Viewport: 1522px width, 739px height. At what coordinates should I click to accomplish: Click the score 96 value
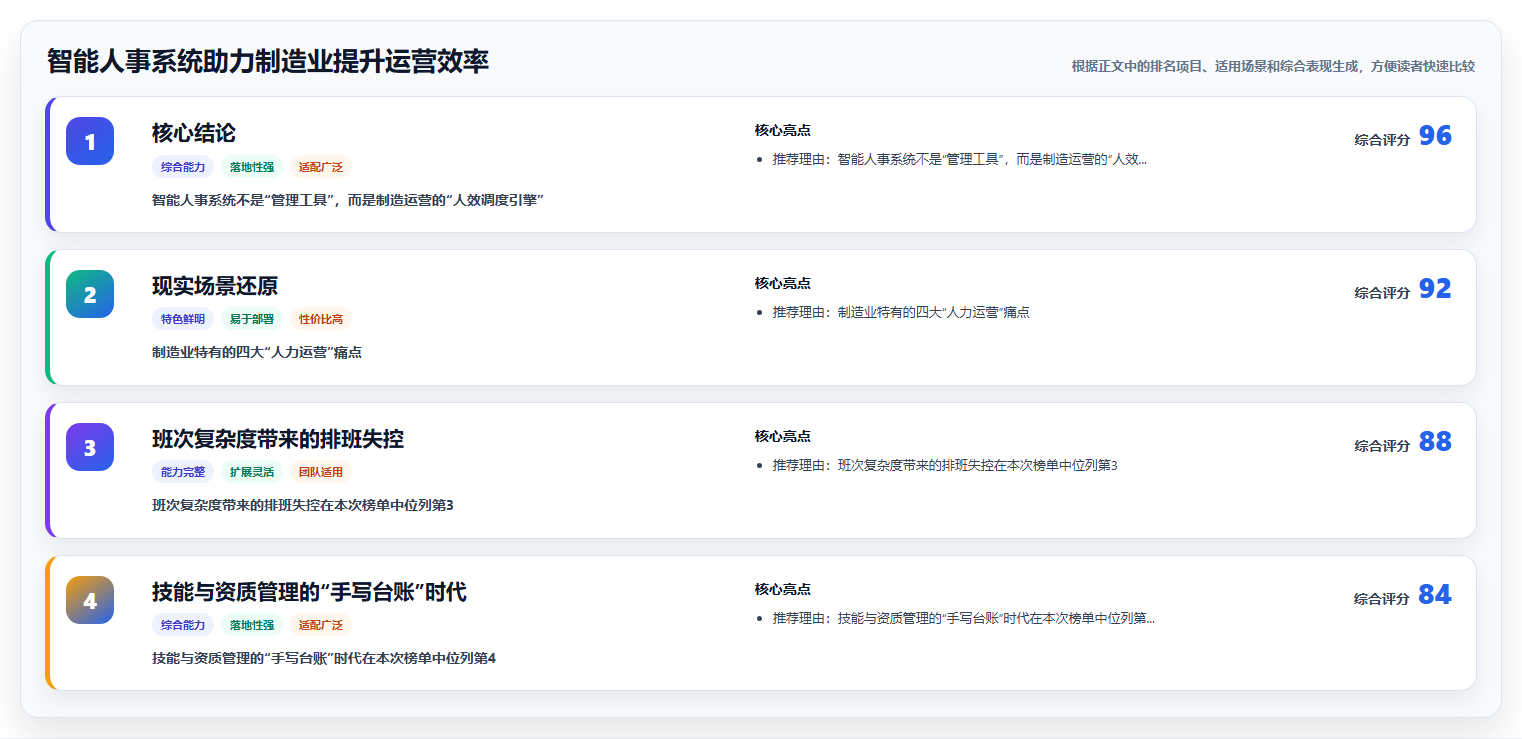1435,136
